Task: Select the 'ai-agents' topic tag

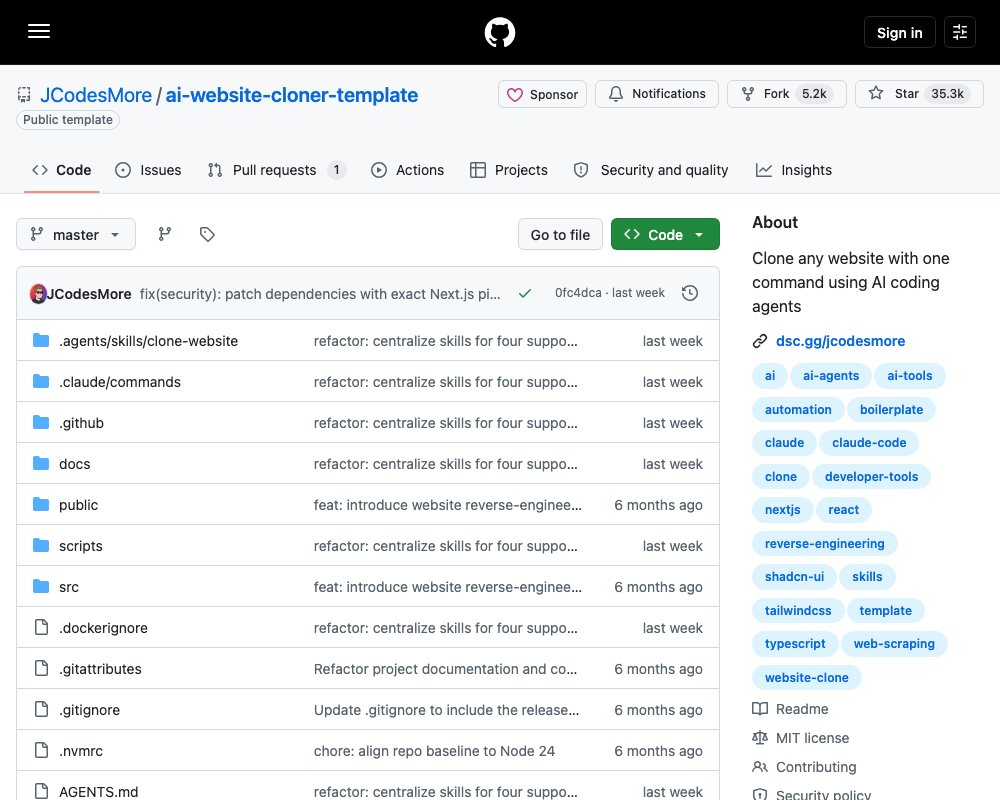Action: click(x=831, y=376)
